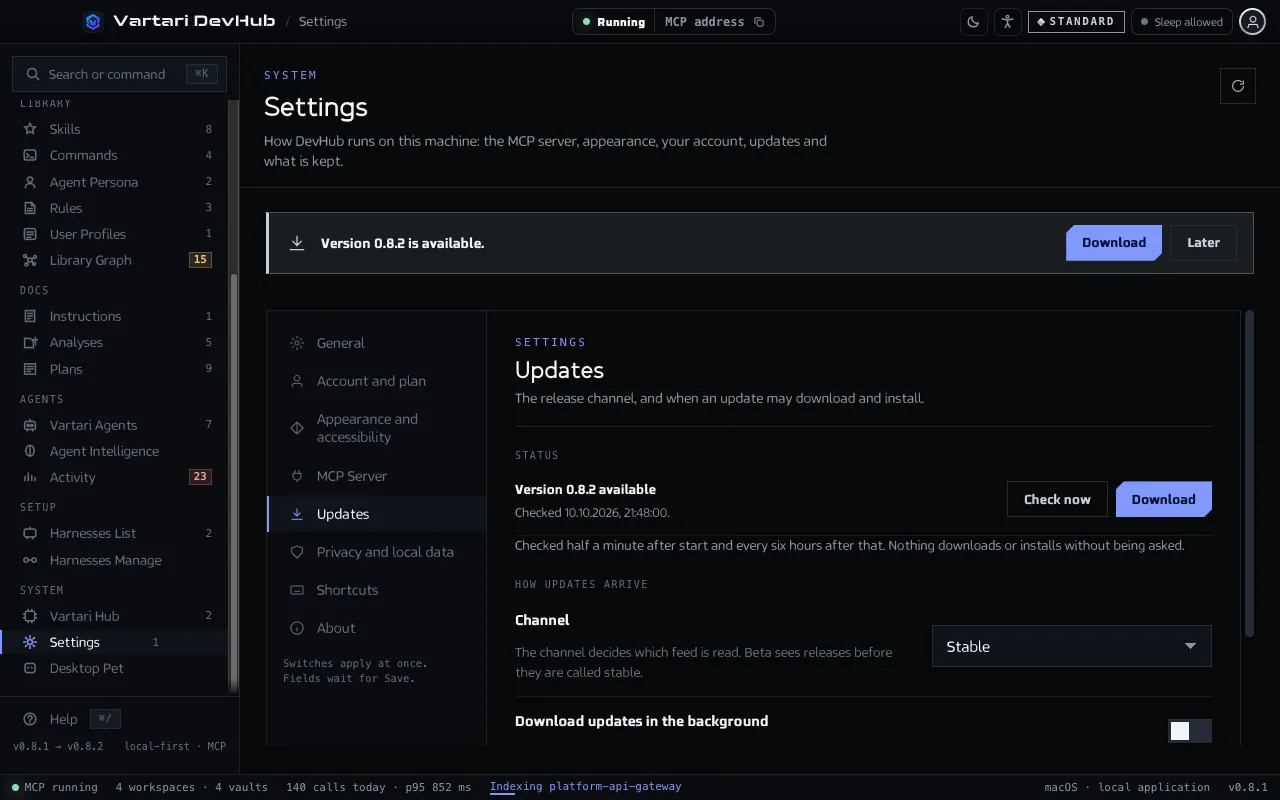Click the Running status indicator
This screenshot has width=1280, height=800.
click(x=614, y=22)
